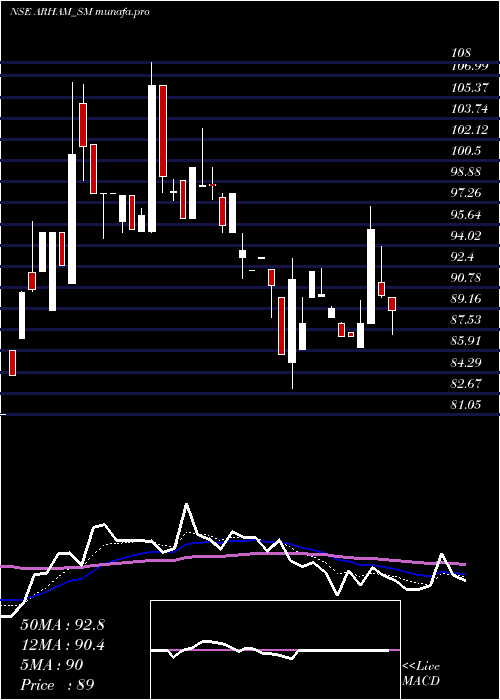The height and width of the screenshot is (700, 500).
Task: Click the 84.29 price axis label
Action: coord(466,362)
